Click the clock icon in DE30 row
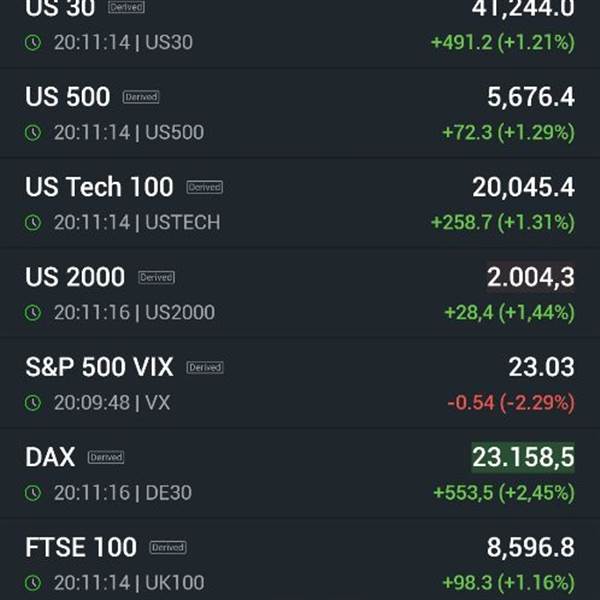Screen dimensions: 600x600 pos(33,493)
